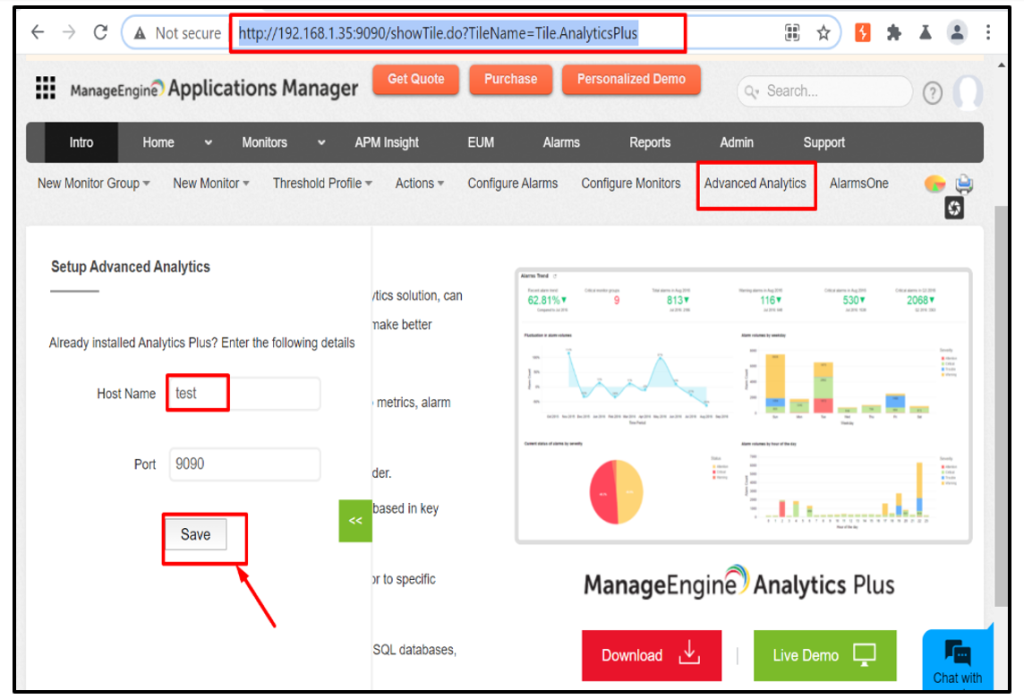Click the dark refresh icon below printer
This screenshot has height=699, width=1024.
[954, 208]
